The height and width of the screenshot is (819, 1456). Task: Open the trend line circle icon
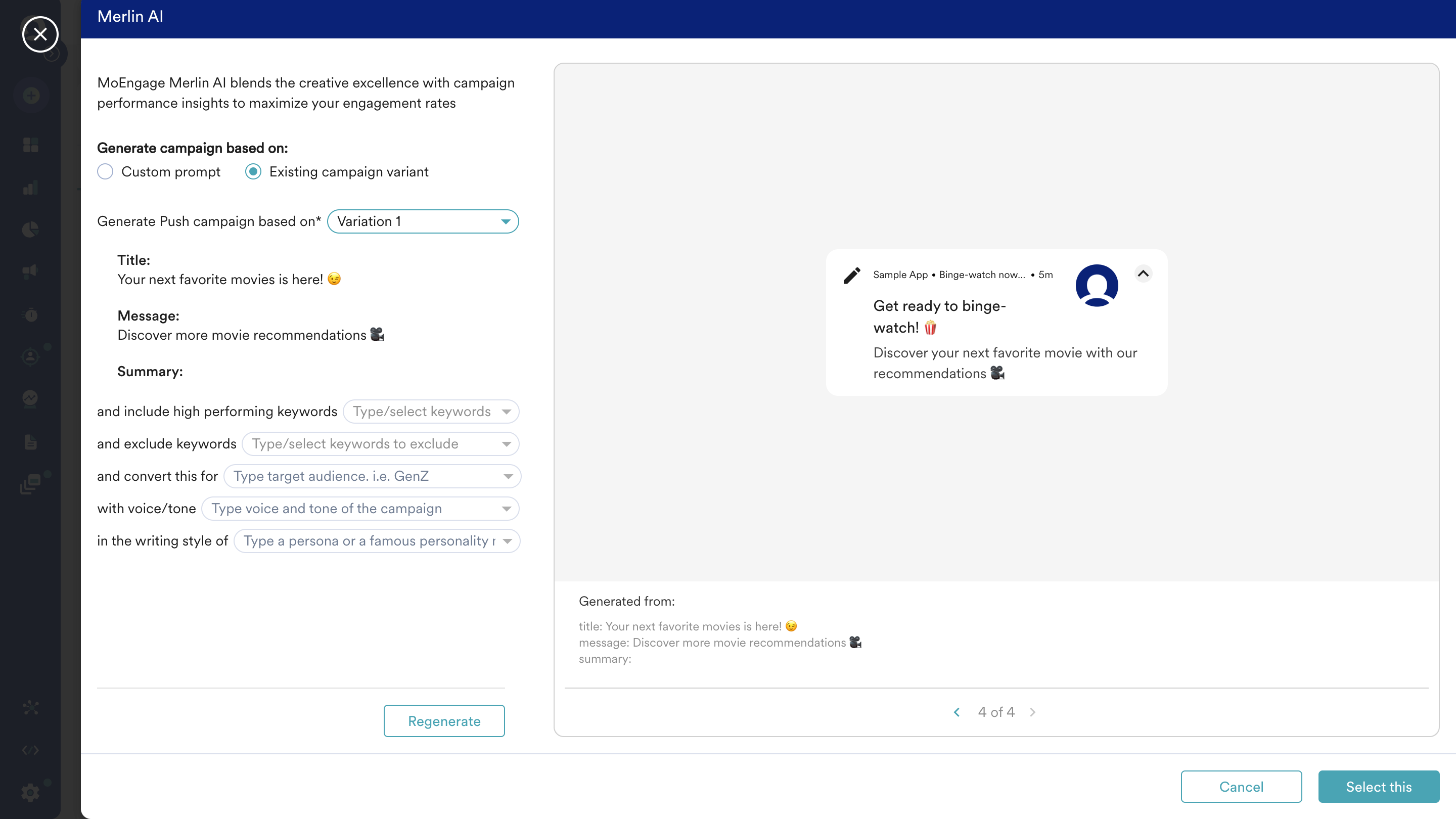[x=30, y=399]
